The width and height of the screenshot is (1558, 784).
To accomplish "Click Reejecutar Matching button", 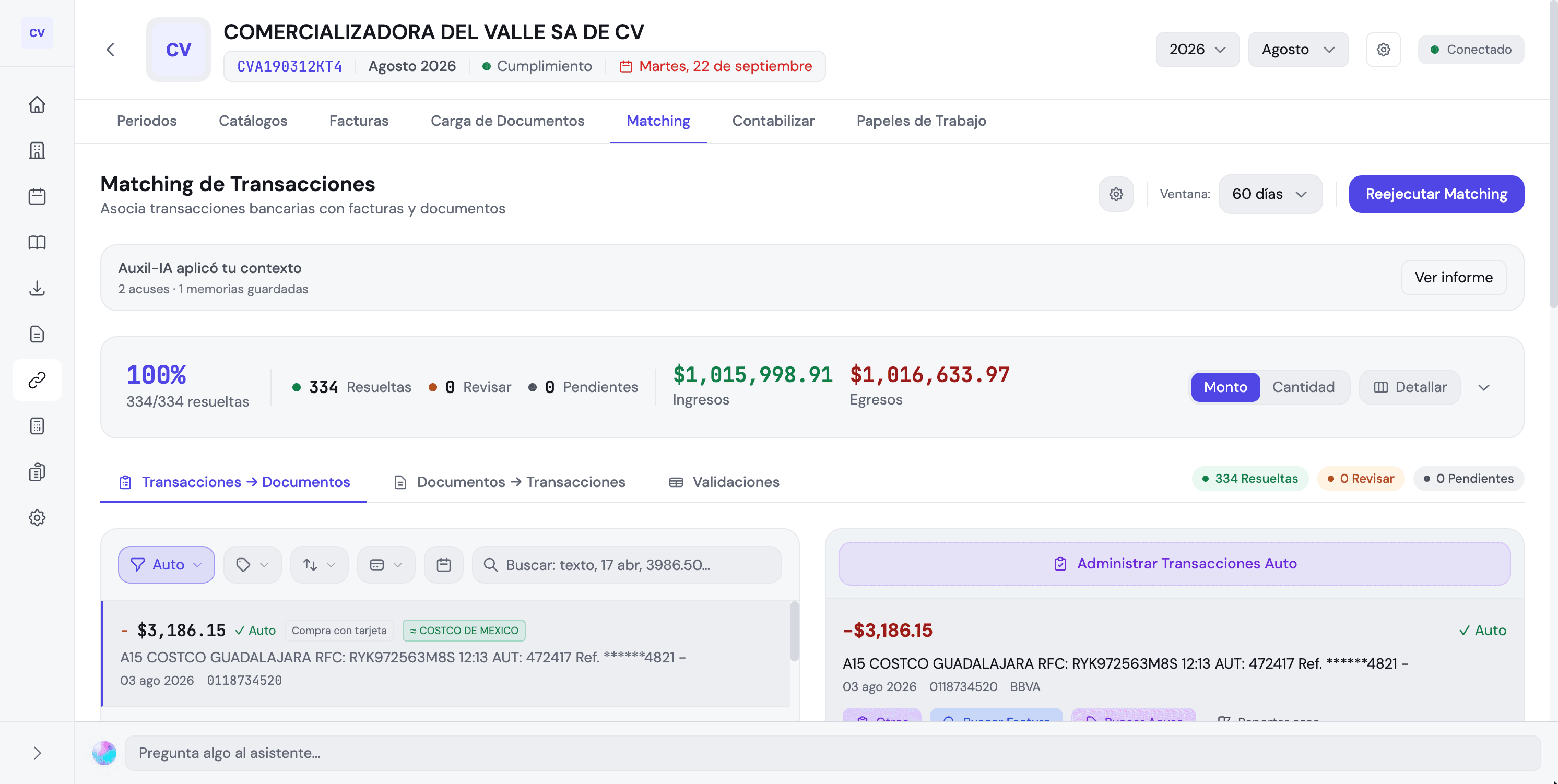I will [x=1436, y=194].
